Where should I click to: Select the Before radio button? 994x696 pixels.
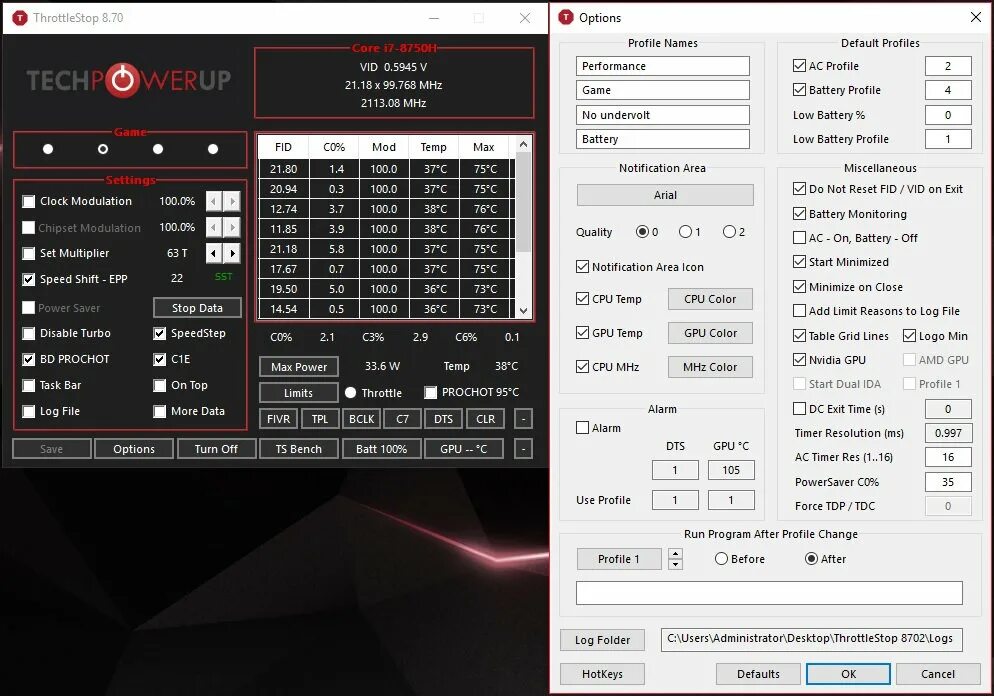tap(721, 559)
